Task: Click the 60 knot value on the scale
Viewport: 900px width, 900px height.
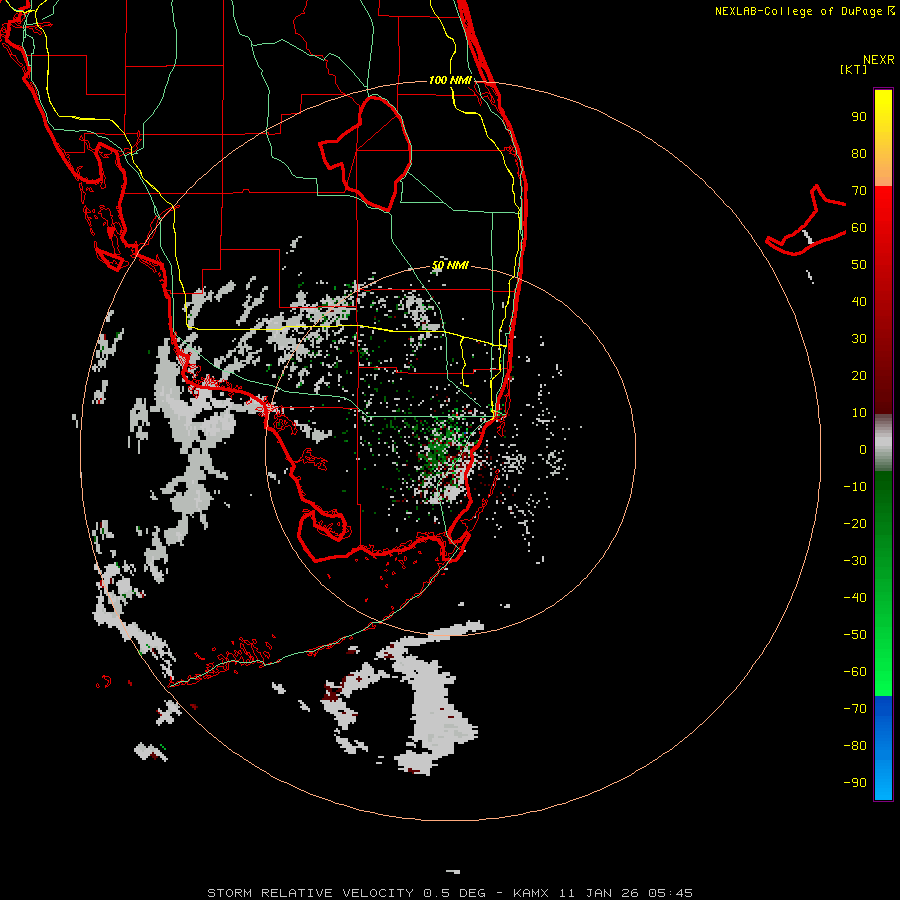Action: (x=859, y=228)
